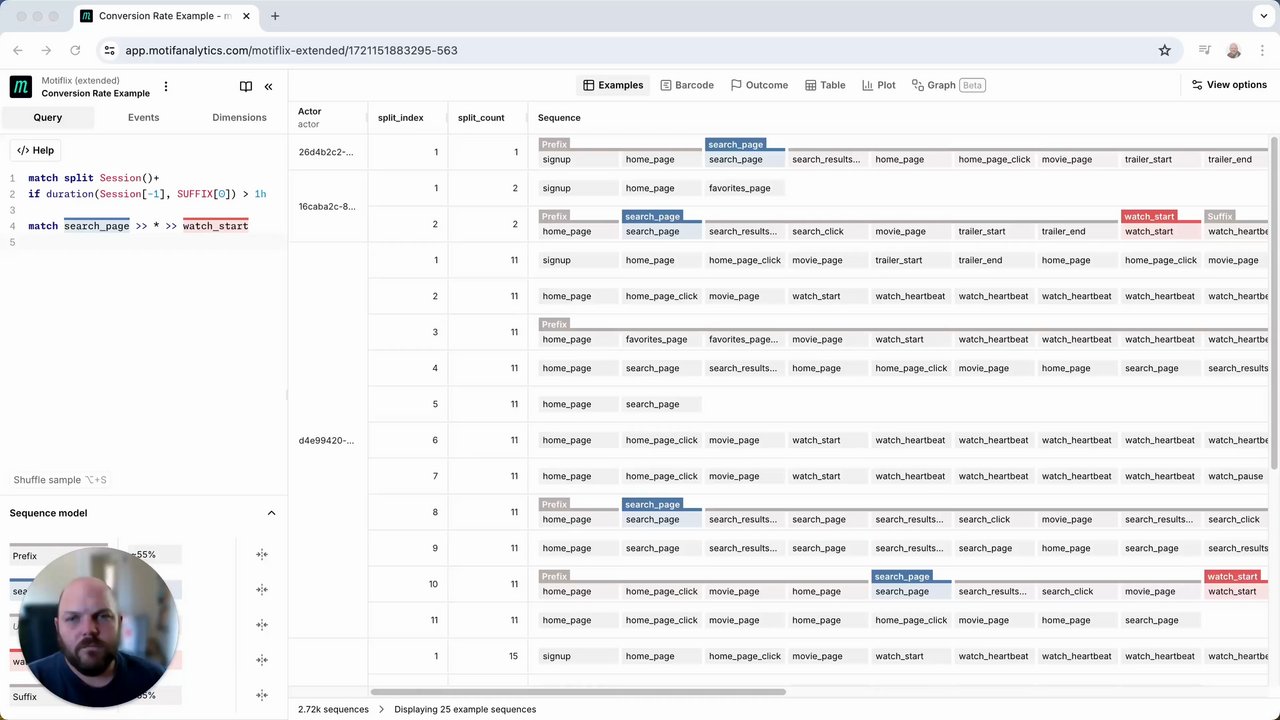Click the blue search_page tag in first row
This screenshot has height=720, width=1280.
pyautogui.click(x=735, y=145)
